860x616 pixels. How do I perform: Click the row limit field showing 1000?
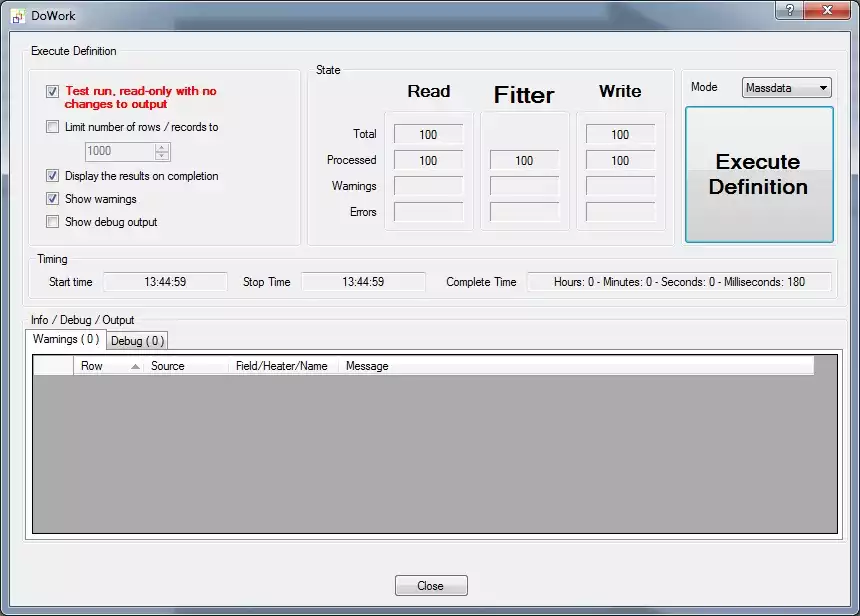coord(119,152)
